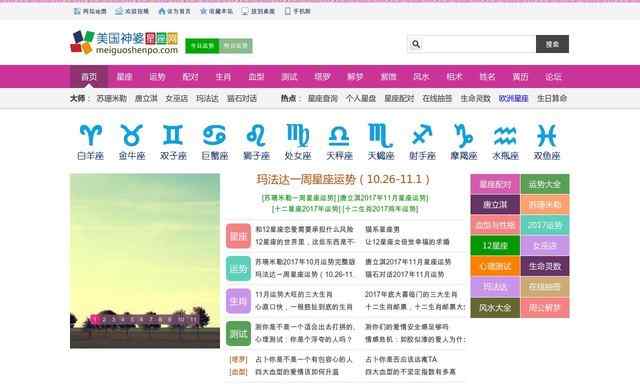Open the 塔罗 navigation menu item
Image resolution: width=640 pixels, height=384 pixels.
coord(322,77)
